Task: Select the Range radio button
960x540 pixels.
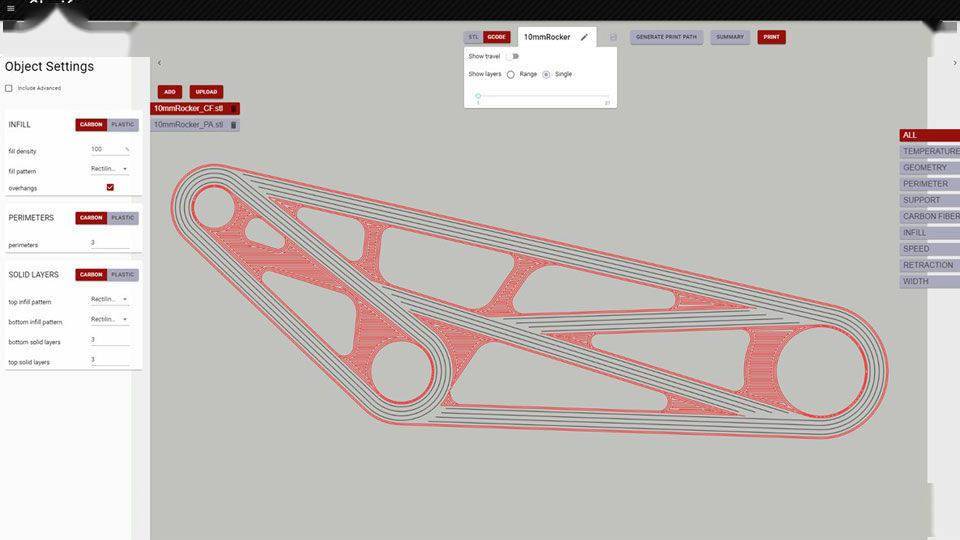Action: 511,74
